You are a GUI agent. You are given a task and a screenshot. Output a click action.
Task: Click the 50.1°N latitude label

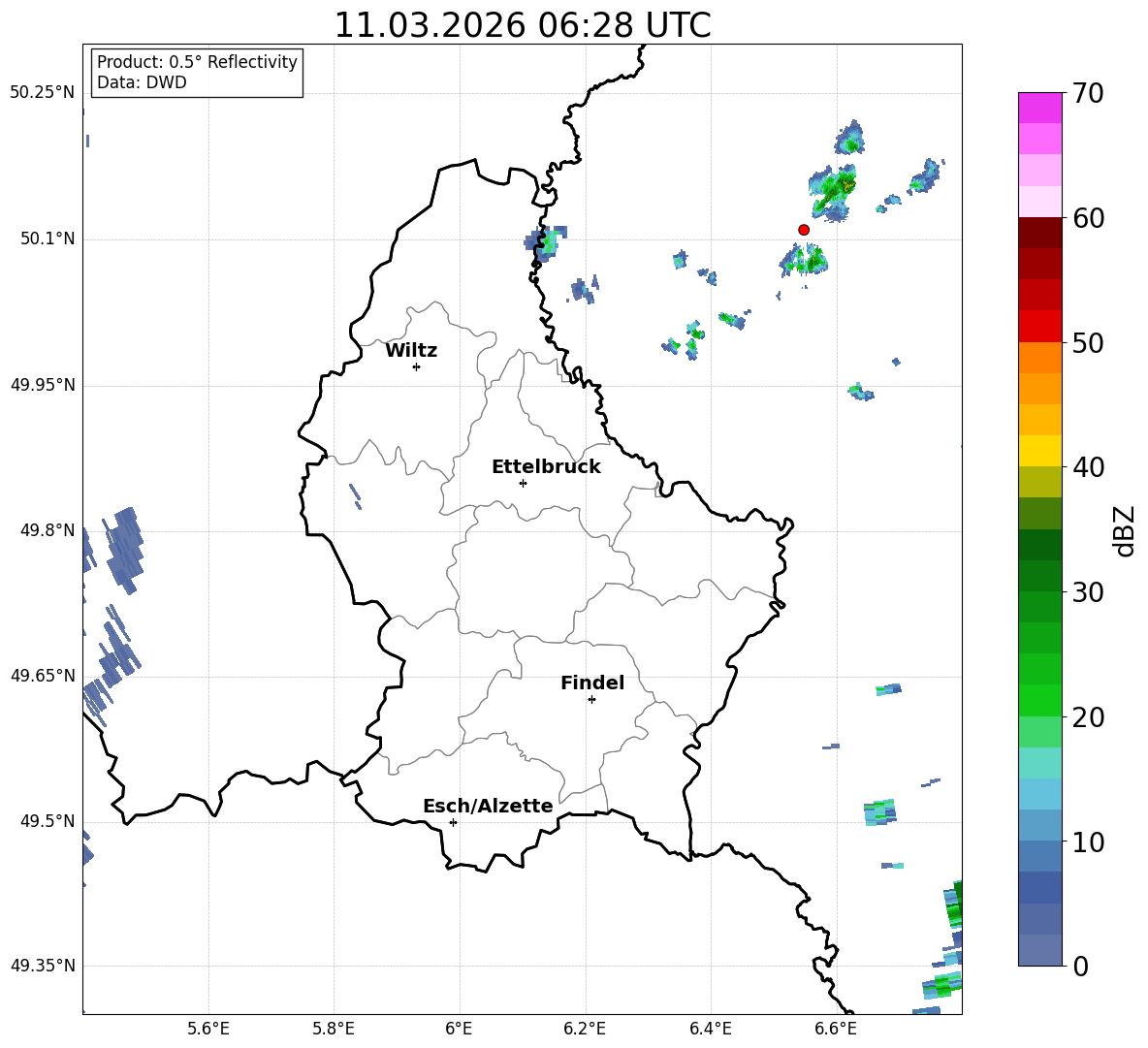pyautogui.click(x=48, y=238)
